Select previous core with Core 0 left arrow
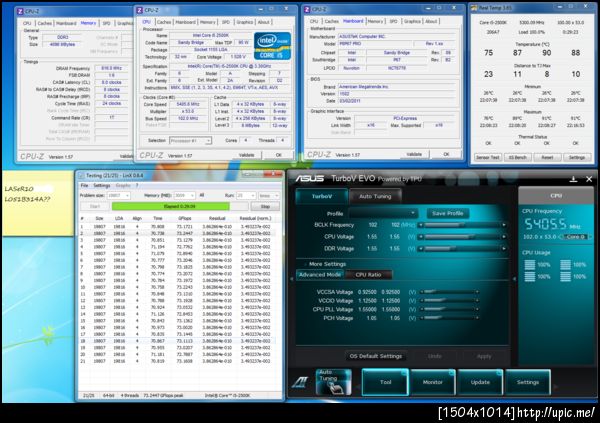Screen dimensions: 600x423 (x=561, y=237)
